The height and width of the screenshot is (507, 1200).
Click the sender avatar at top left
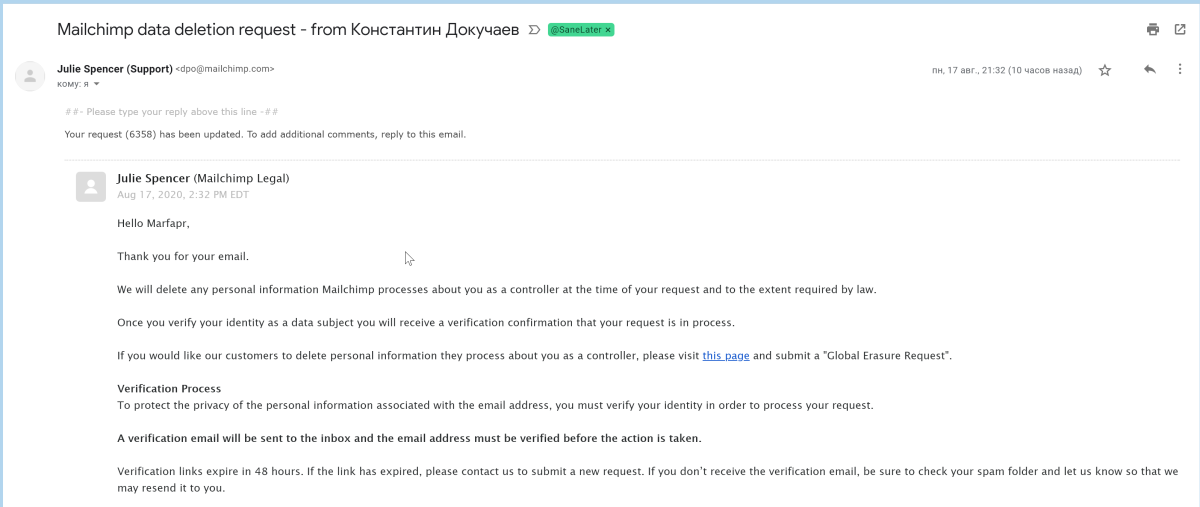[x=30, y=76]
